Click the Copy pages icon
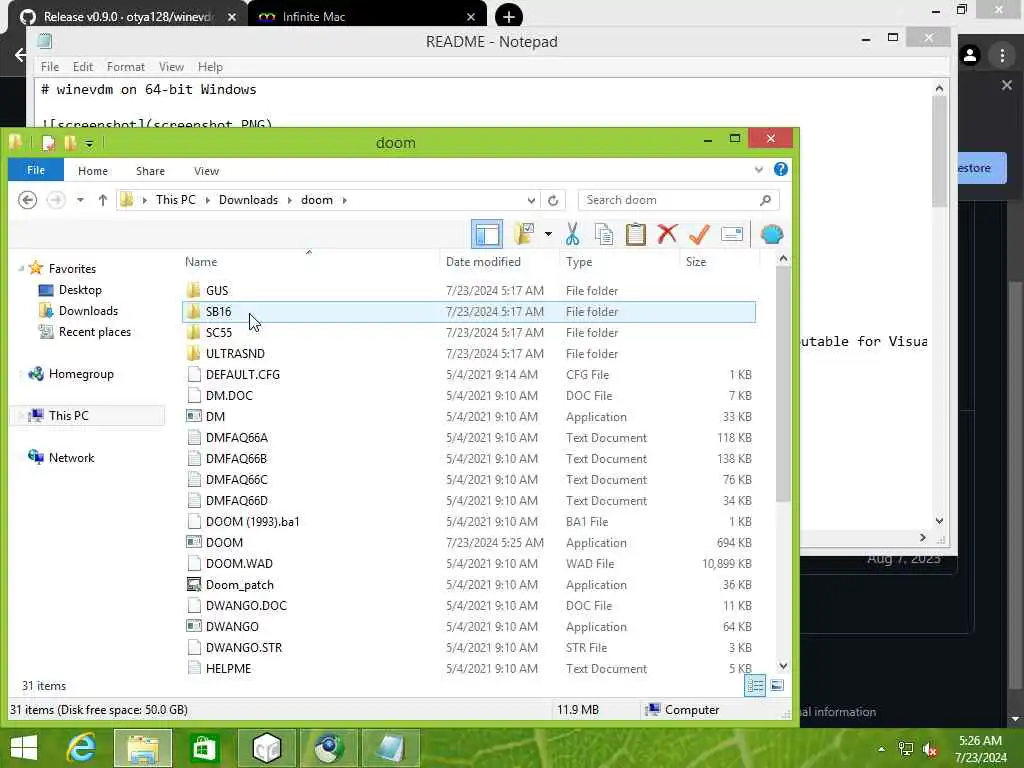Viewport: 1024px width, 768px height. [x=604, y=234]
